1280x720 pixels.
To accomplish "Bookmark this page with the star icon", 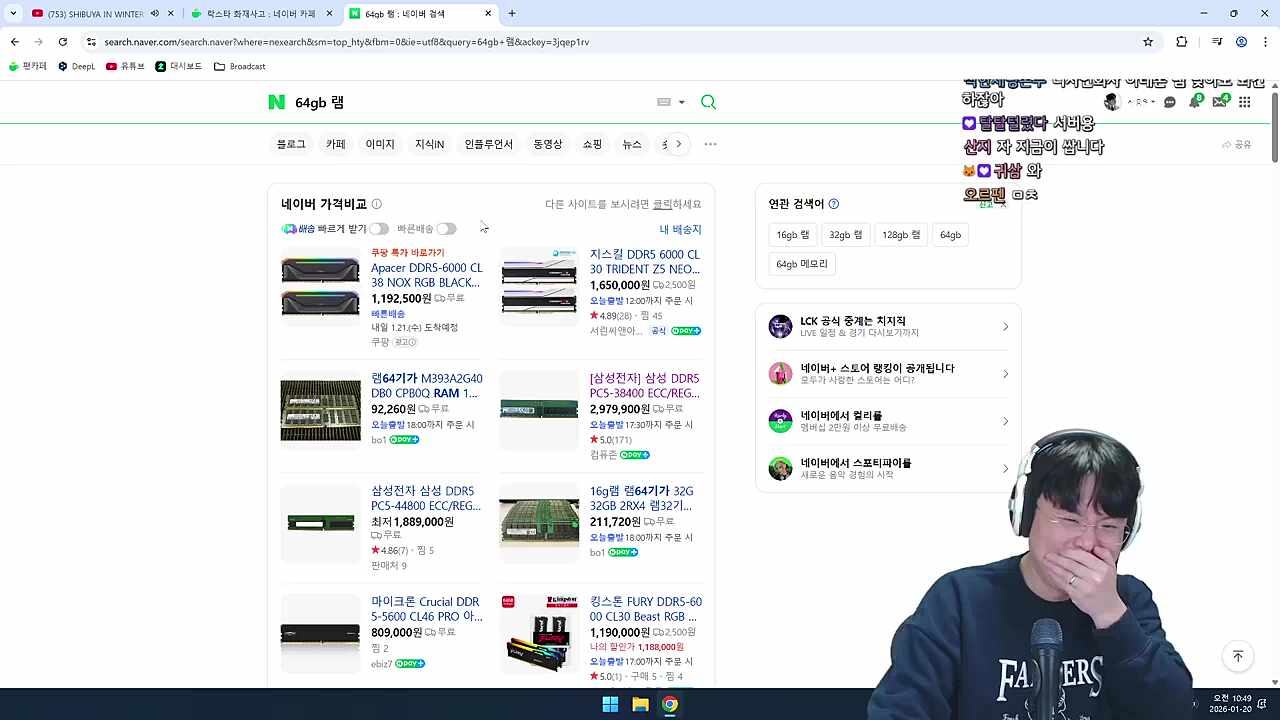I will (x=1148, y=42).
